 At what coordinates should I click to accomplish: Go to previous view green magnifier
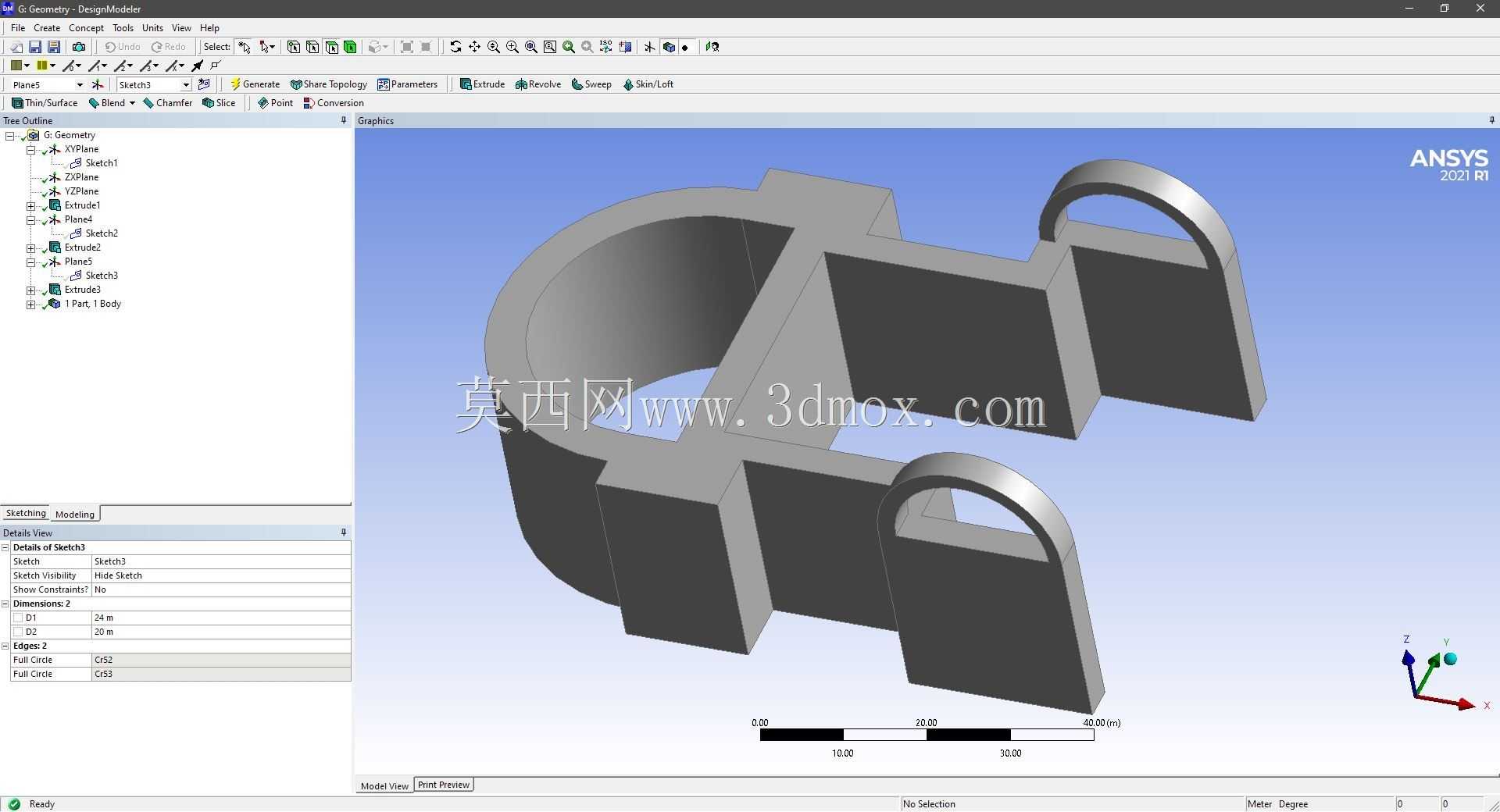(568, 47)
